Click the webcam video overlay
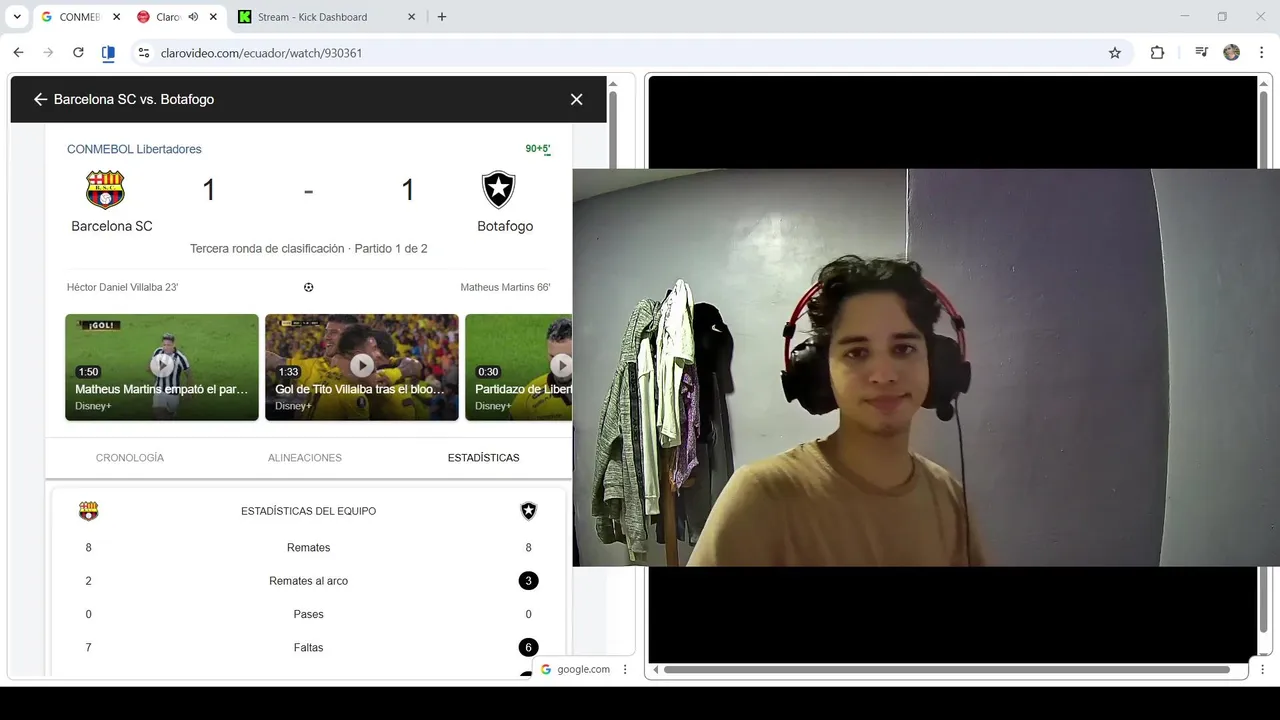1280x720 pixels. 926,367
